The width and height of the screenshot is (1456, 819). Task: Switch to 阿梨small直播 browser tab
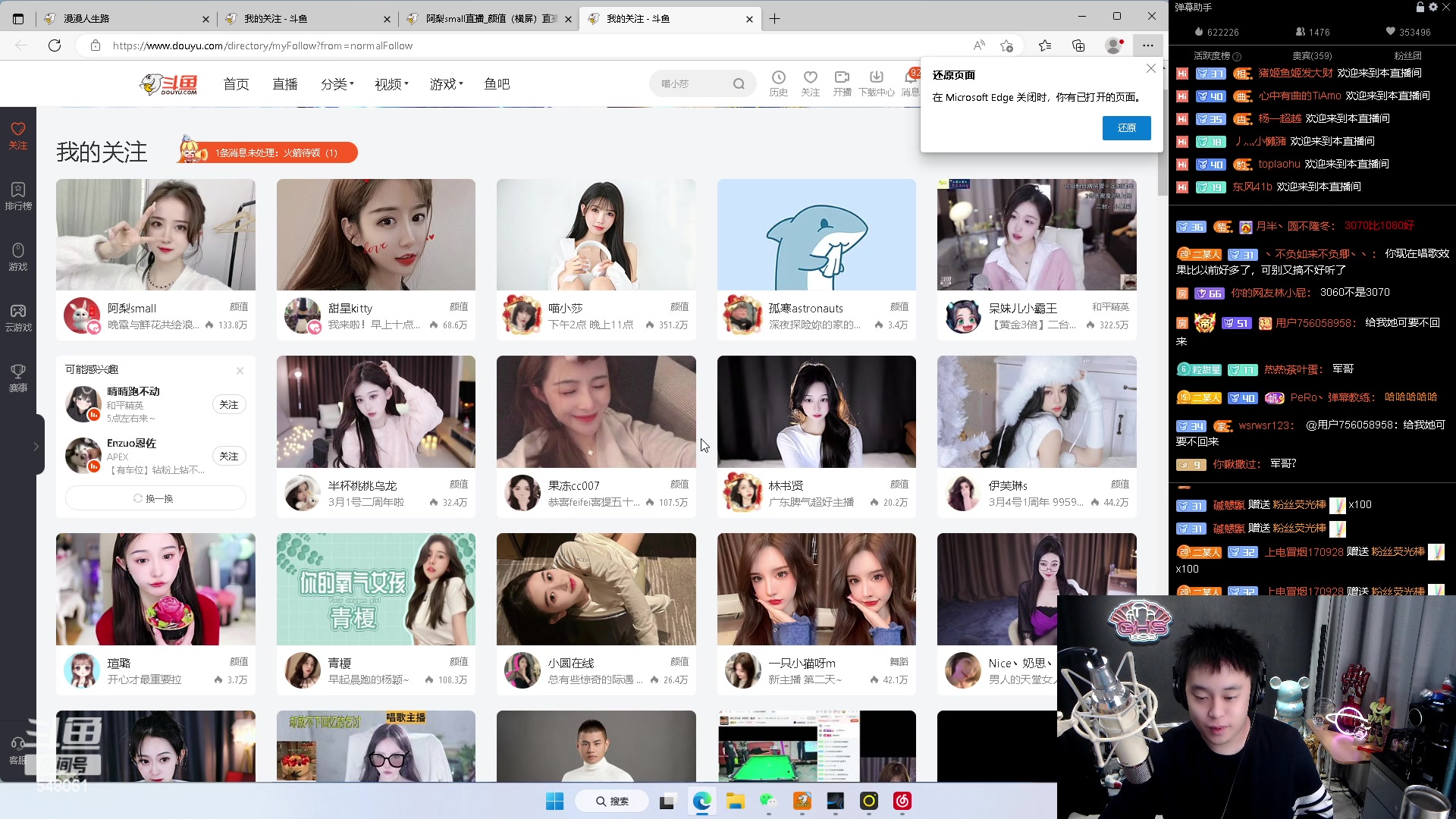(489, 18)
